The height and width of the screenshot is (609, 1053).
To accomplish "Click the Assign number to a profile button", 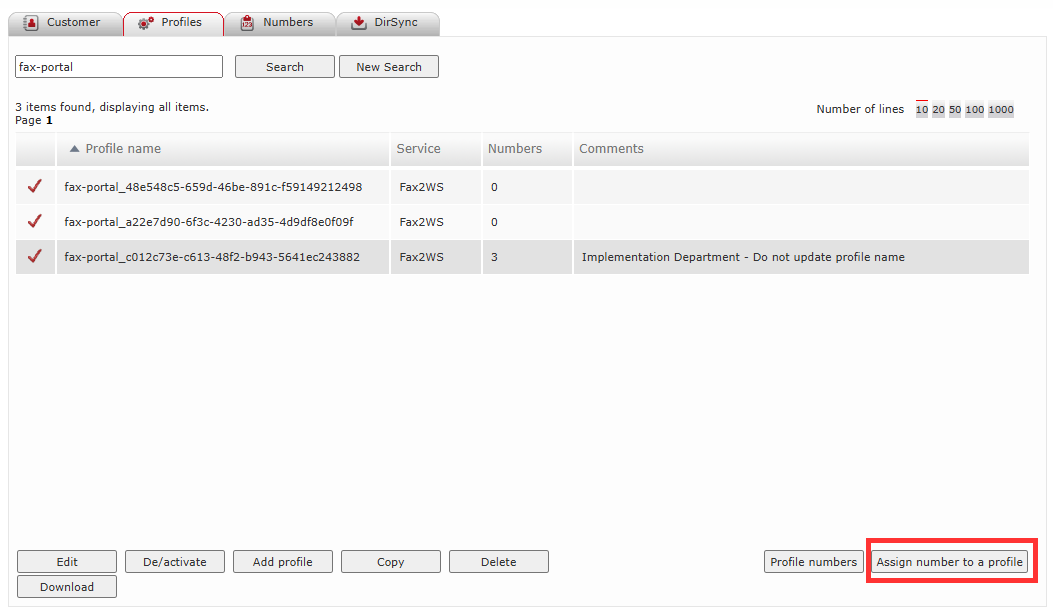I will point(949,561).
